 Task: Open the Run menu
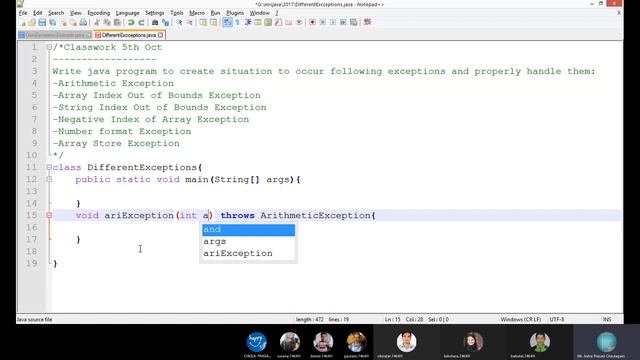pyautogui.click(x=215, y=13)
